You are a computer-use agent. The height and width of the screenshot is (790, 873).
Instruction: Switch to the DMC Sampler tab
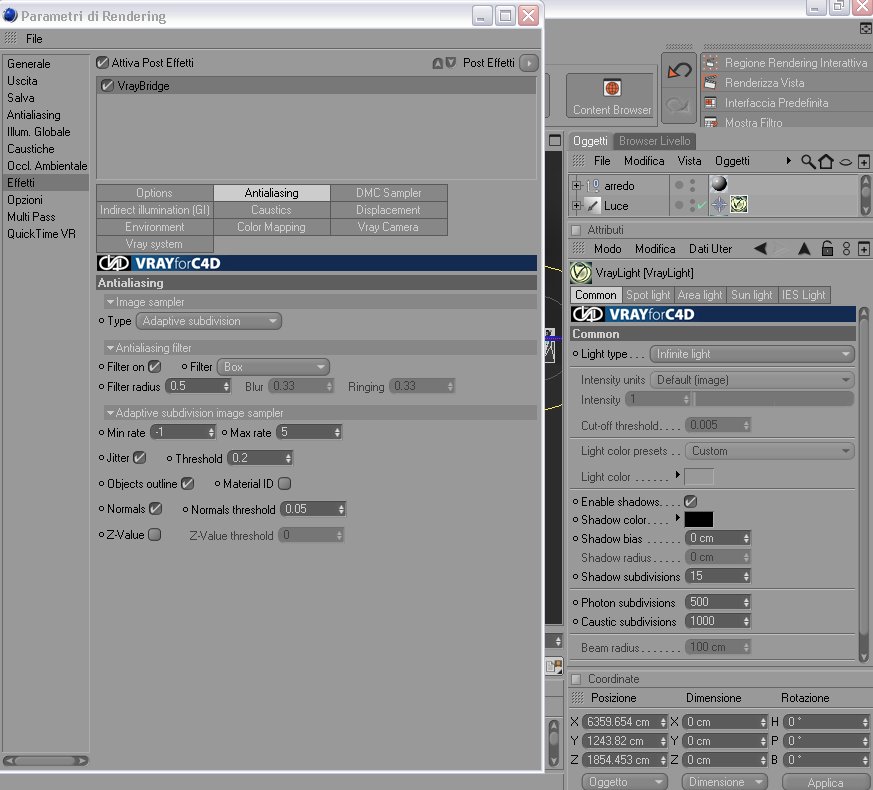[x=389, y=193]
